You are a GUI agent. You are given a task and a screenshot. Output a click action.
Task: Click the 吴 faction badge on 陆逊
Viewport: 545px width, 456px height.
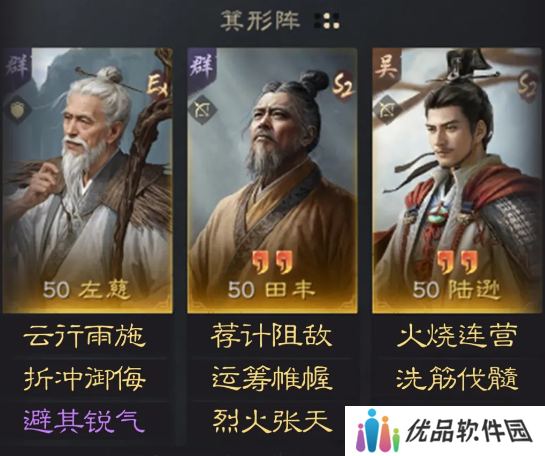387,67
